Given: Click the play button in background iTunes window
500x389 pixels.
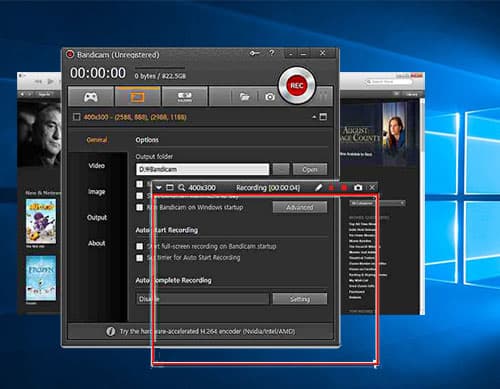Looking at the screenshot, I should coord(50,81).
